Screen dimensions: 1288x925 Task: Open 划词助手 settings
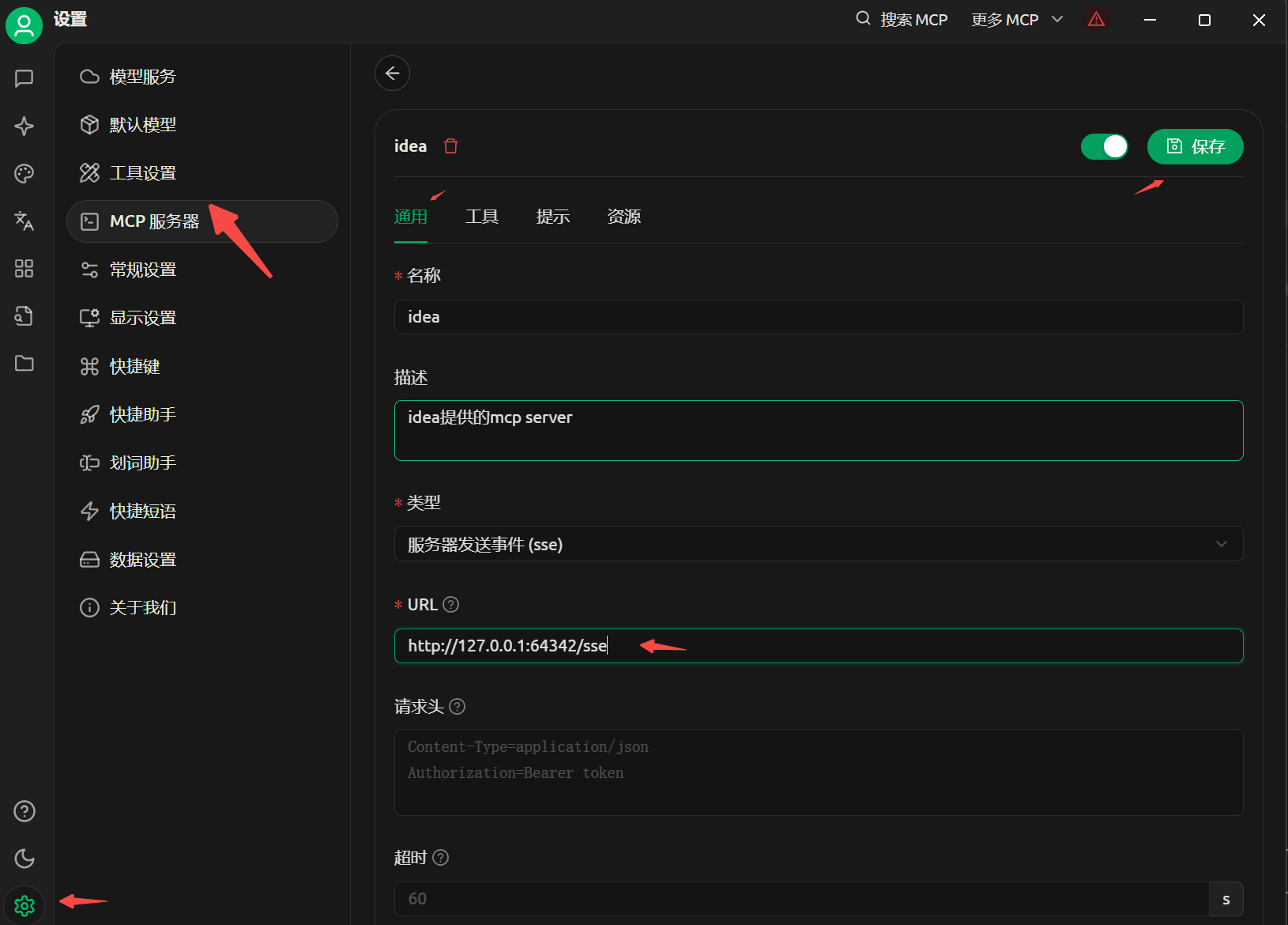point(202,463)
